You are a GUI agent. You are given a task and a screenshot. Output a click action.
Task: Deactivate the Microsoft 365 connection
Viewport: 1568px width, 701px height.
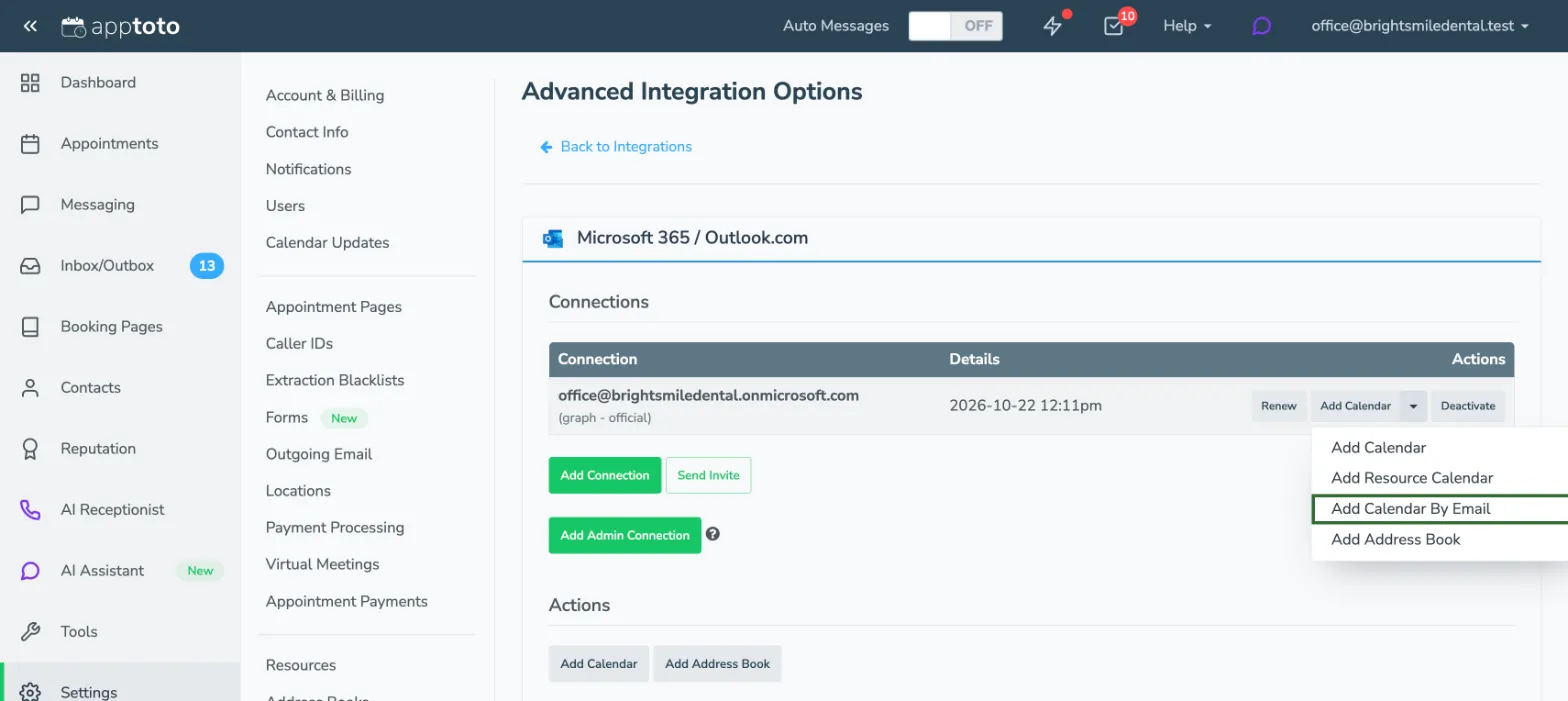pyautogui.click(x=1468, y=406)
